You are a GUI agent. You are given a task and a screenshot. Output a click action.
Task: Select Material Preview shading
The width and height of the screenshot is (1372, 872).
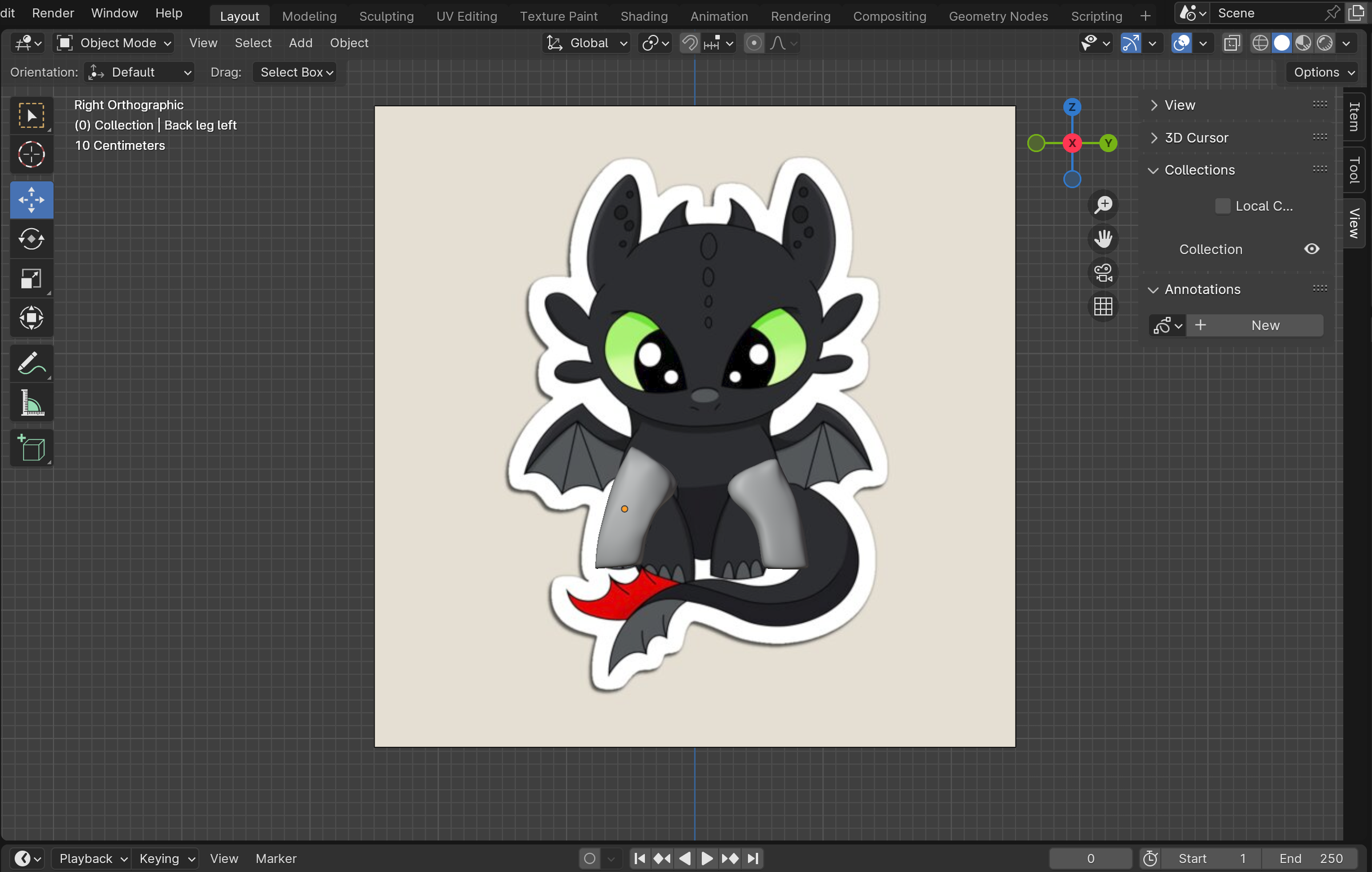(x=1303, y=43)
